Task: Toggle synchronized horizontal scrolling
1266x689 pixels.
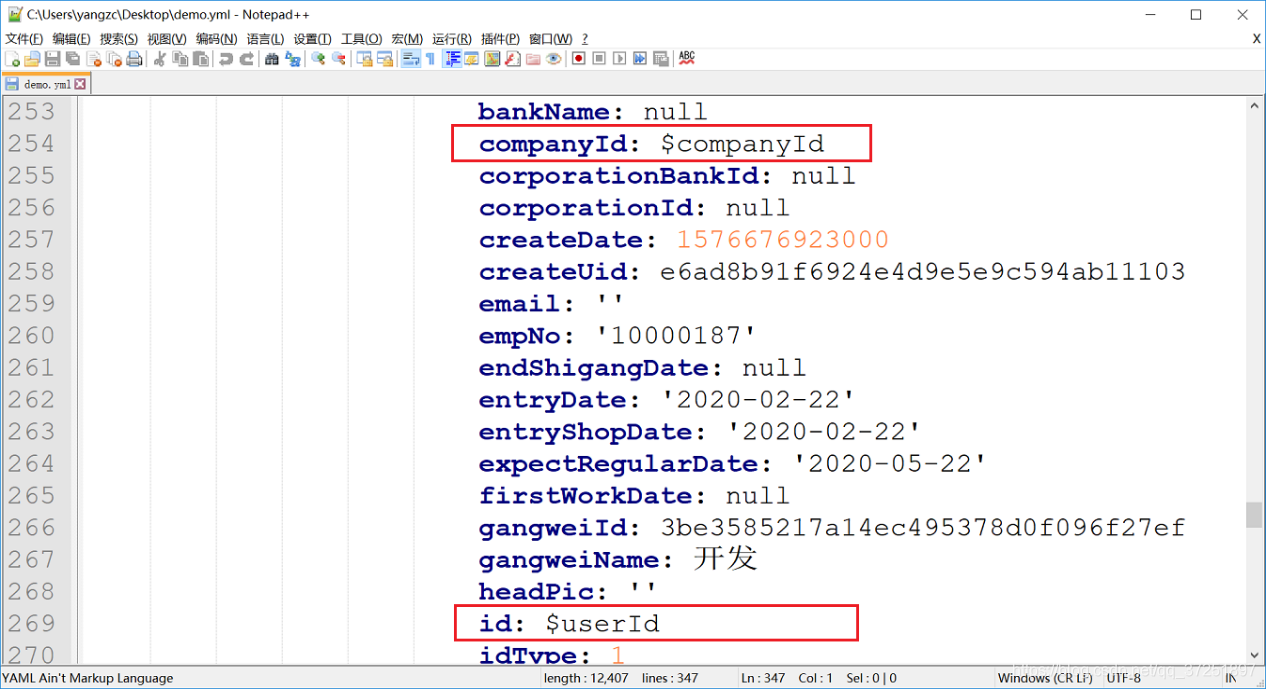Action: 384,59
